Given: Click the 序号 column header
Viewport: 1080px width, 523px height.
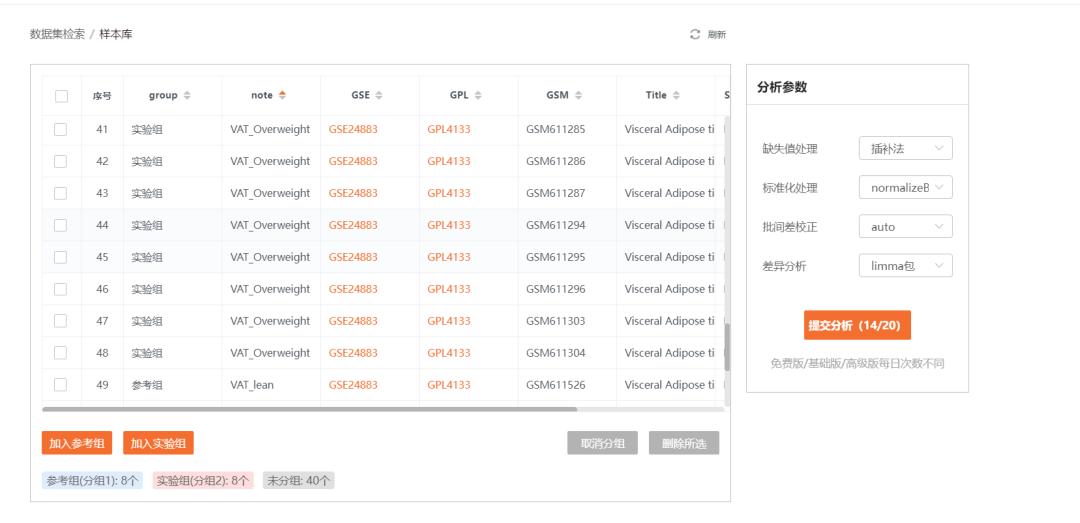Looking at the screenshot, I should click(102, 96).
